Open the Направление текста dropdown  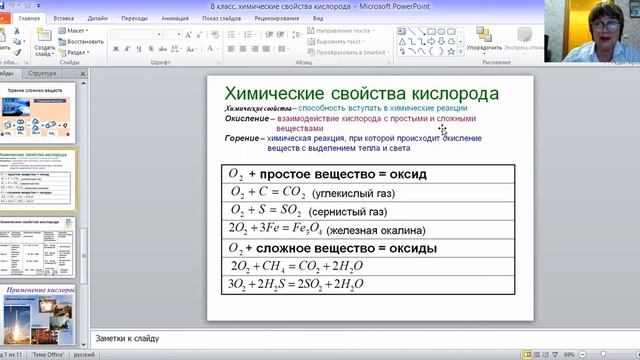pyautogui.click(x=341, y=31)
